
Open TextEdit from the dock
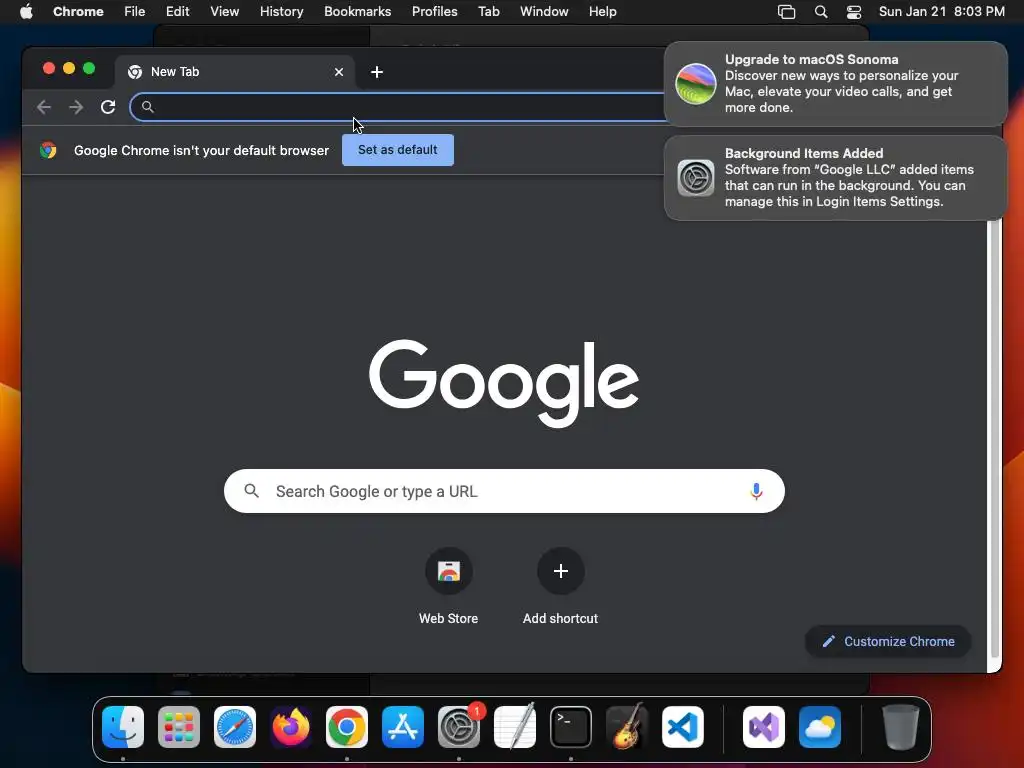point(515,727)
